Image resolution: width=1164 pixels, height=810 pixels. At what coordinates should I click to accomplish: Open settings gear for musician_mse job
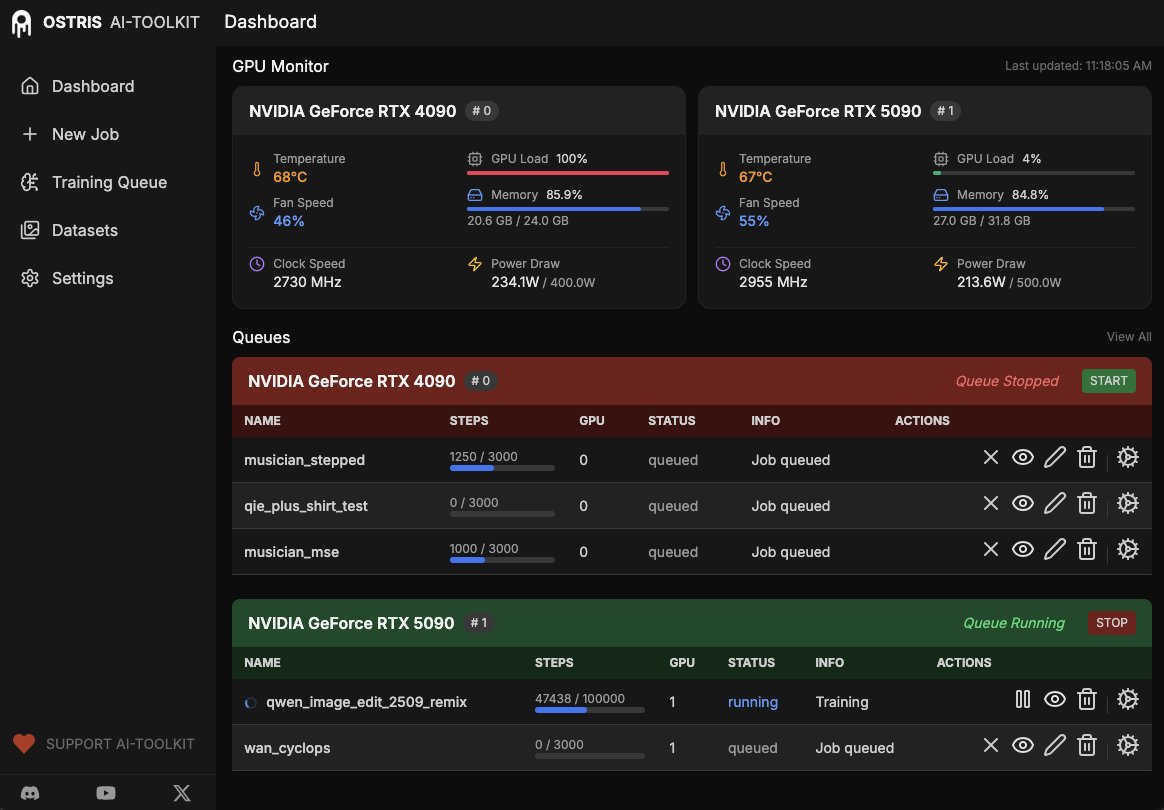coord(1128,549)
